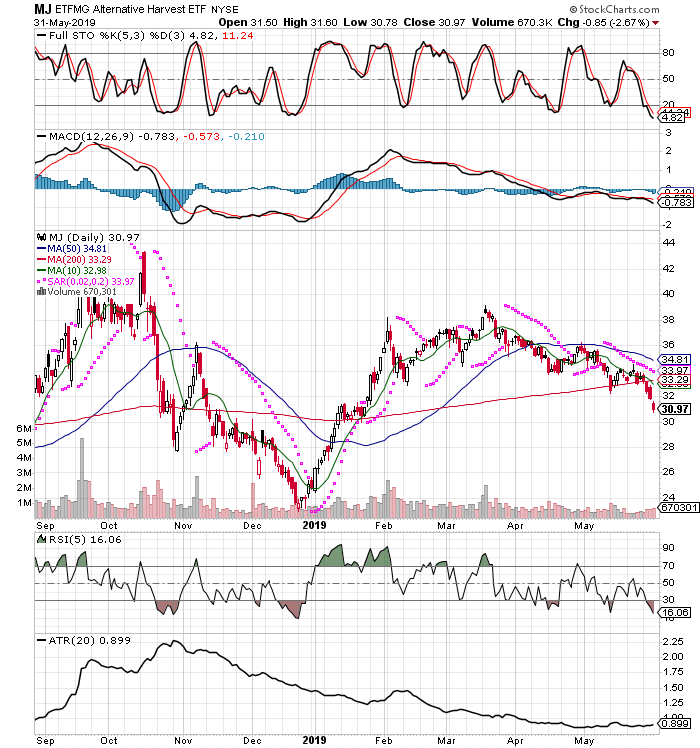The height and width of the screenshot is (748, 700).
Task: Click the 44 label on price axis
Action: [669, 243]
